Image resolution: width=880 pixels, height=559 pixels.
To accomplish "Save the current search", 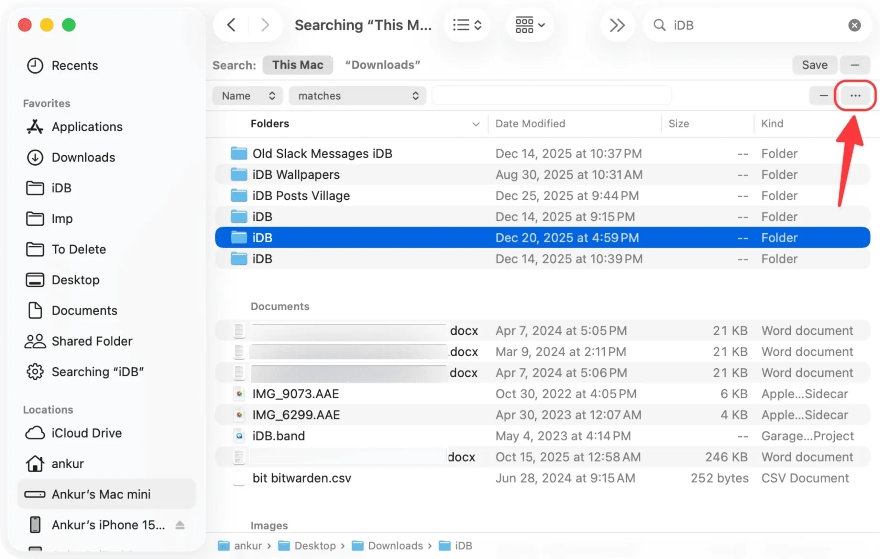I will (814, 65).
